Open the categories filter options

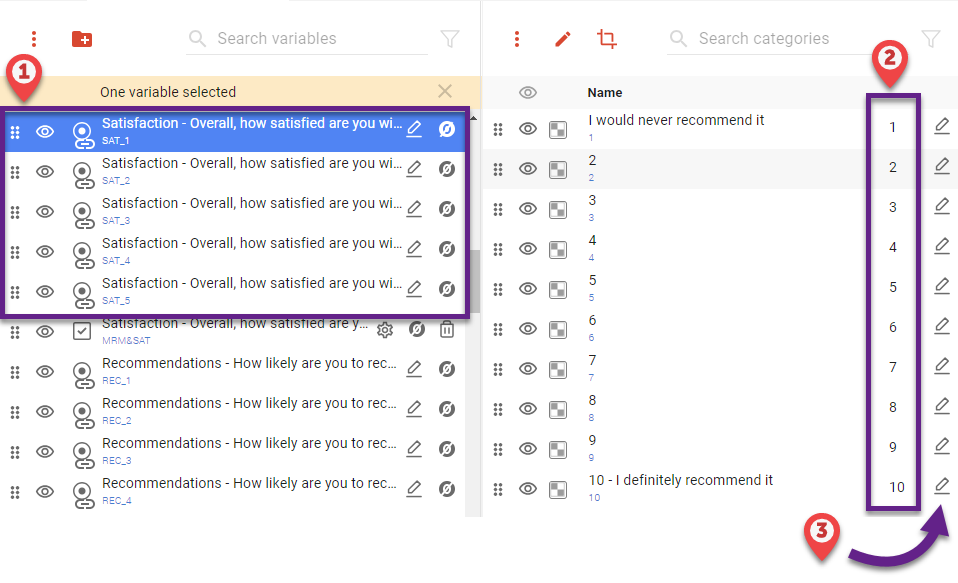[x=931, y=38]
